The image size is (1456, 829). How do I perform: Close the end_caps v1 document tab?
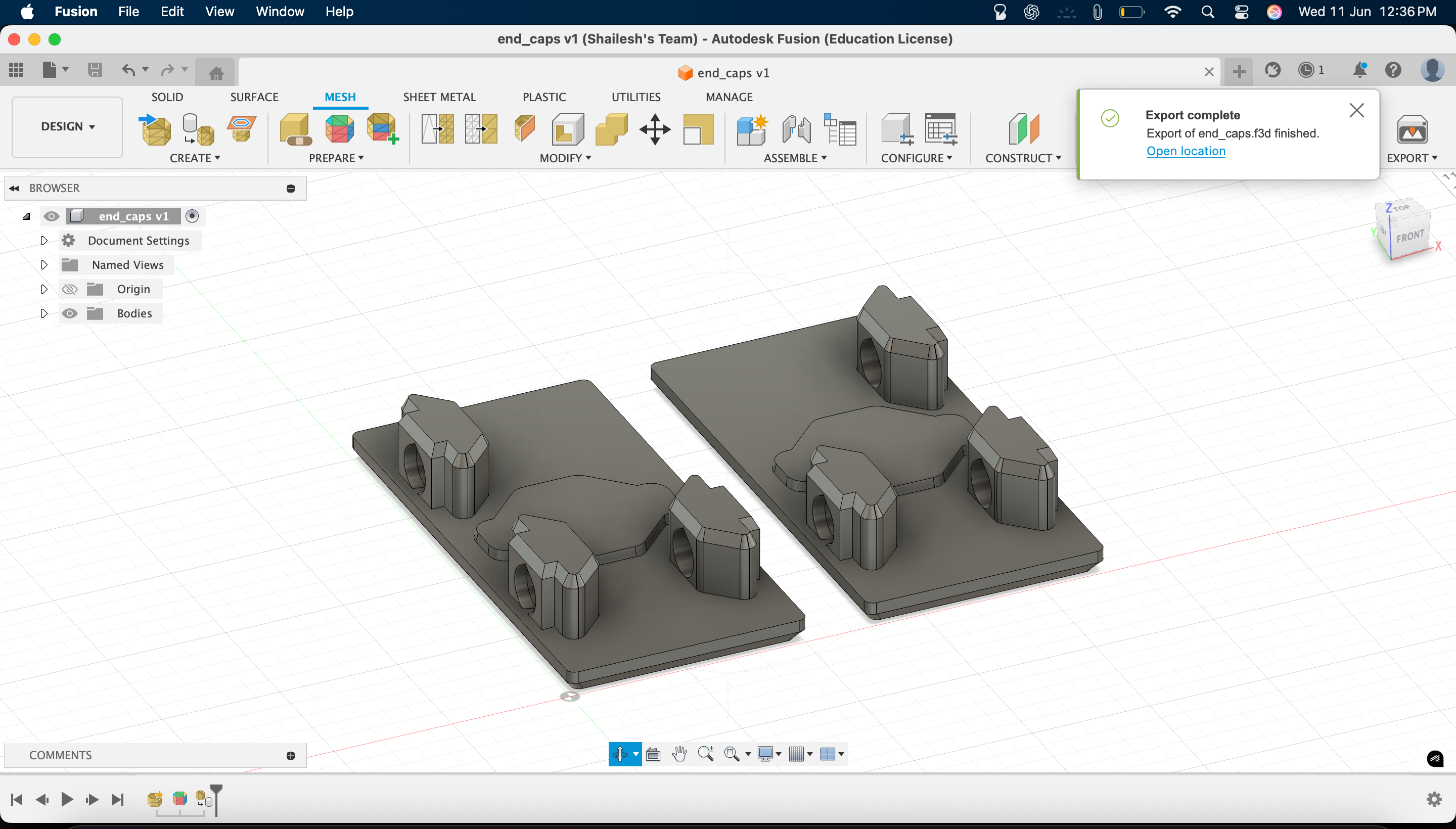pos(1209,72)
